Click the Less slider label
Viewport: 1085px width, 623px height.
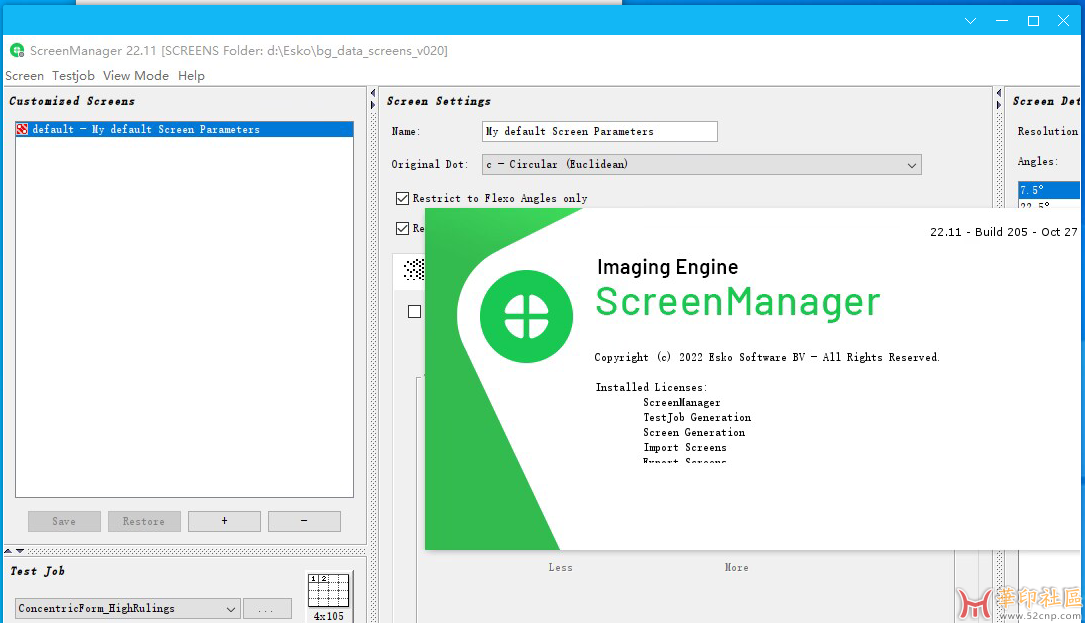(x=560, y=568)
